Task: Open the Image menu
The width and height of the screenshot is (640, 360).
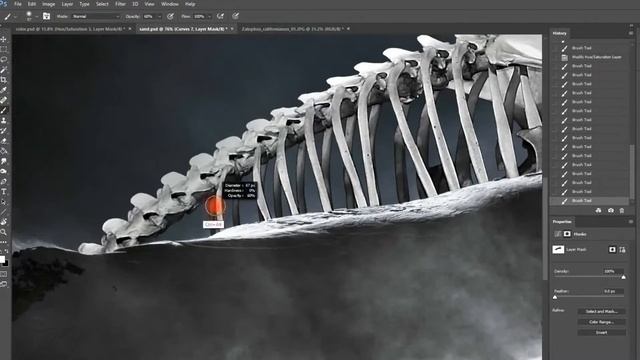Action: 49,4
